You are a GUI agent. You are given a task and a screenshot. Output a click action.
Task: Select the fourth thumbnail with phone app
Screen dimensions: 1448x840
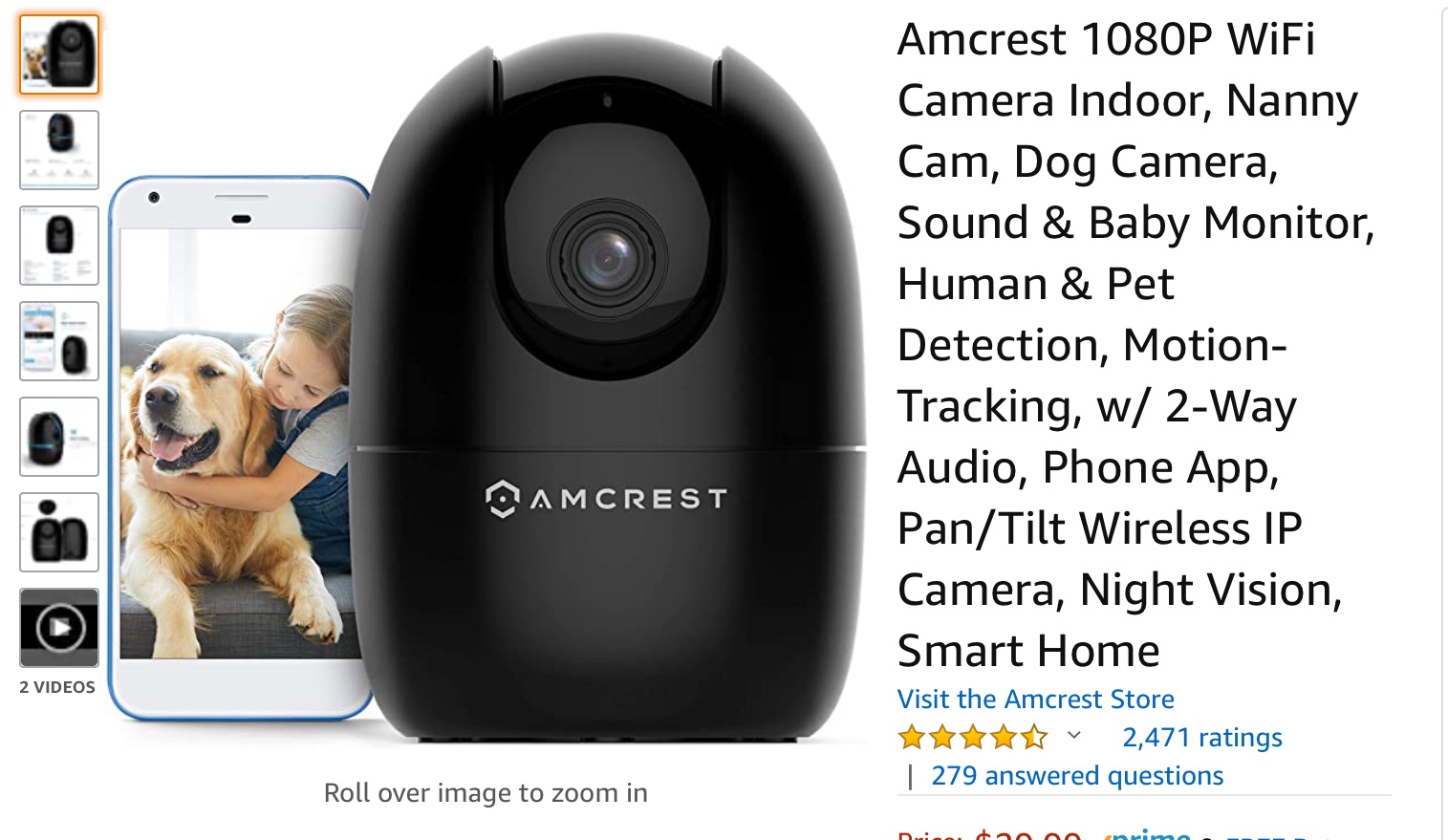coord(59,341)
